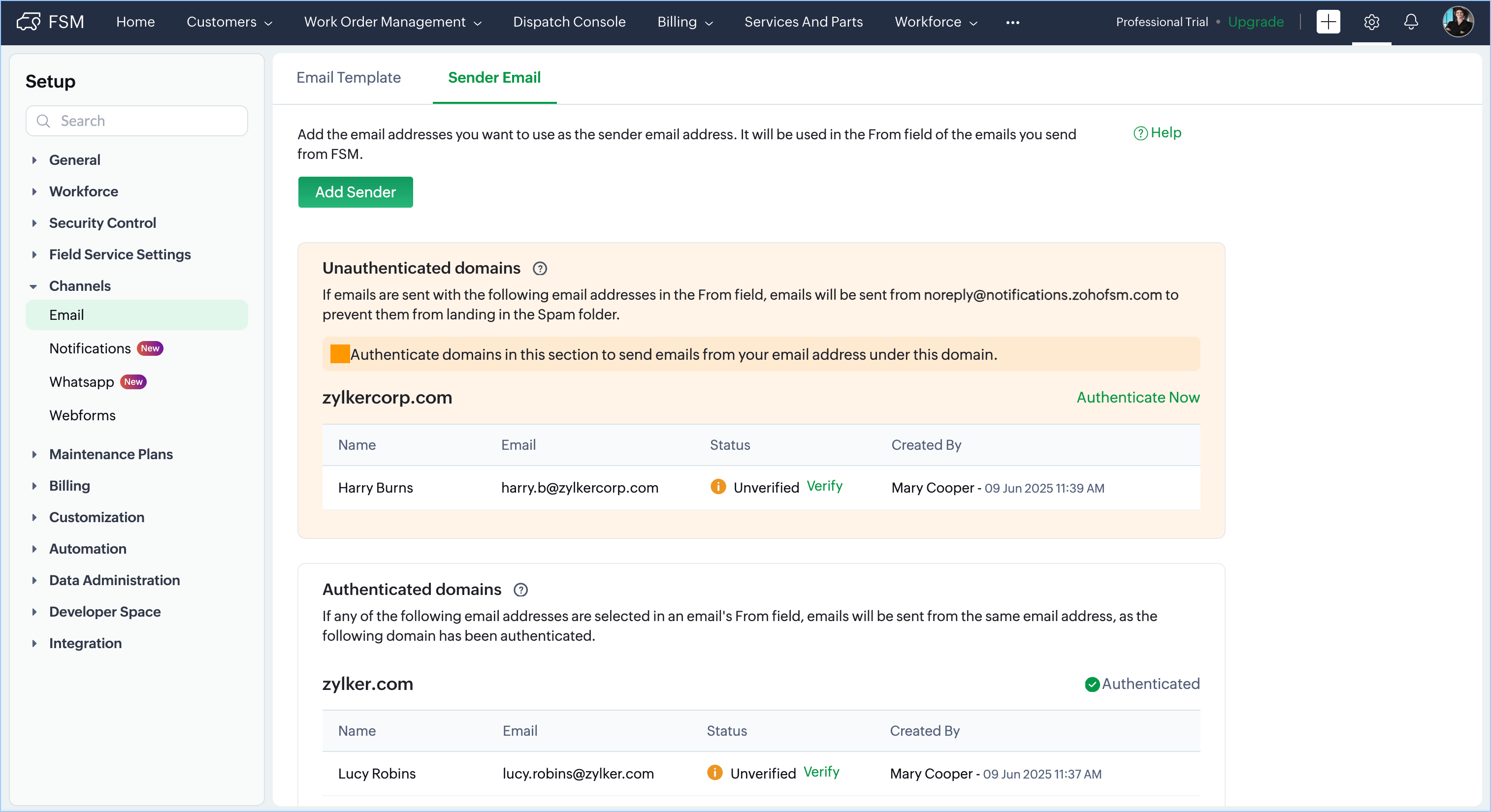Image resolution: width=1491 pixels, height=812 pixels.
Task: Click the Setup search field
Action: coord(137,121)
